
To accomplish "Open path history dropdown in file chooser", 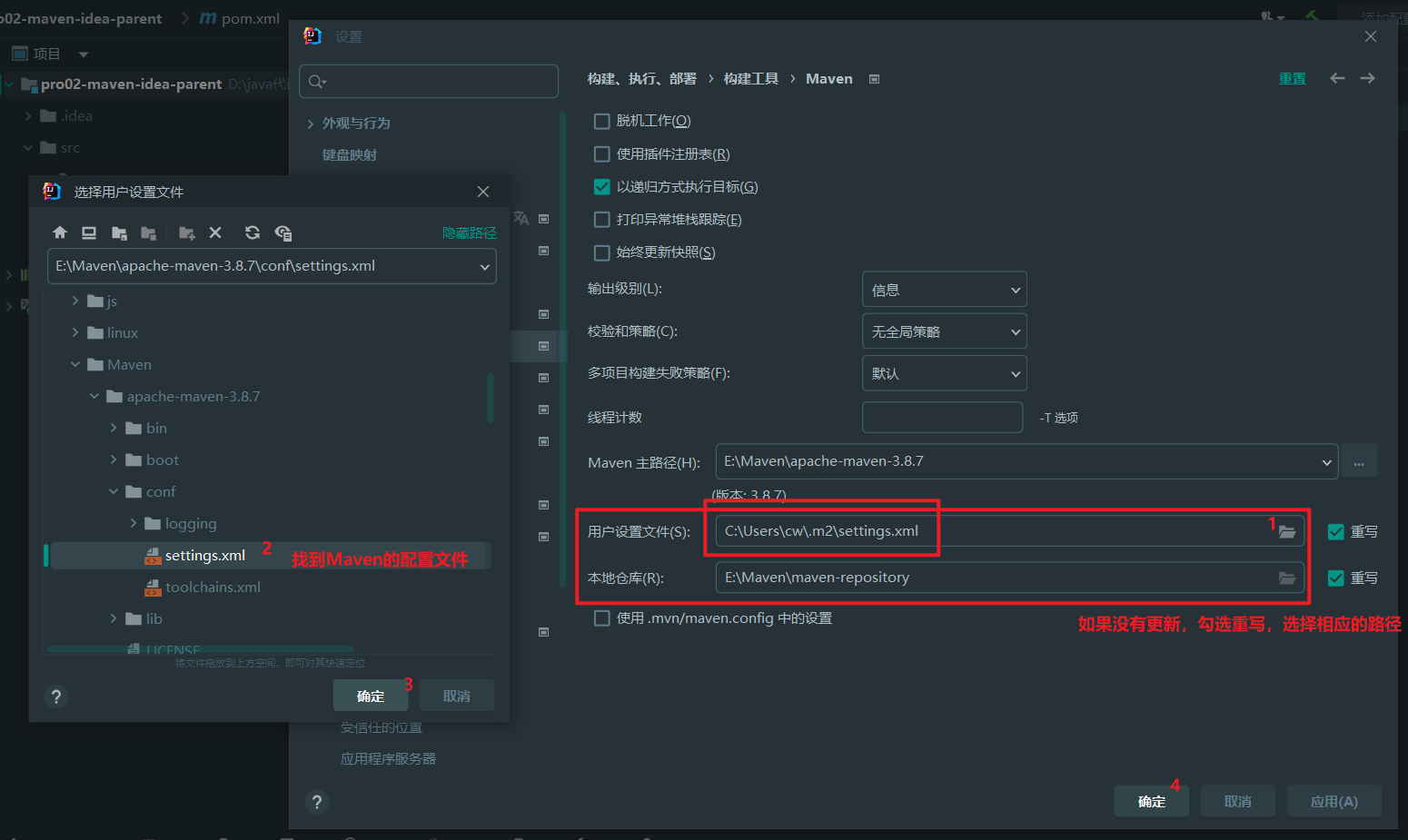I will point(484,267).
